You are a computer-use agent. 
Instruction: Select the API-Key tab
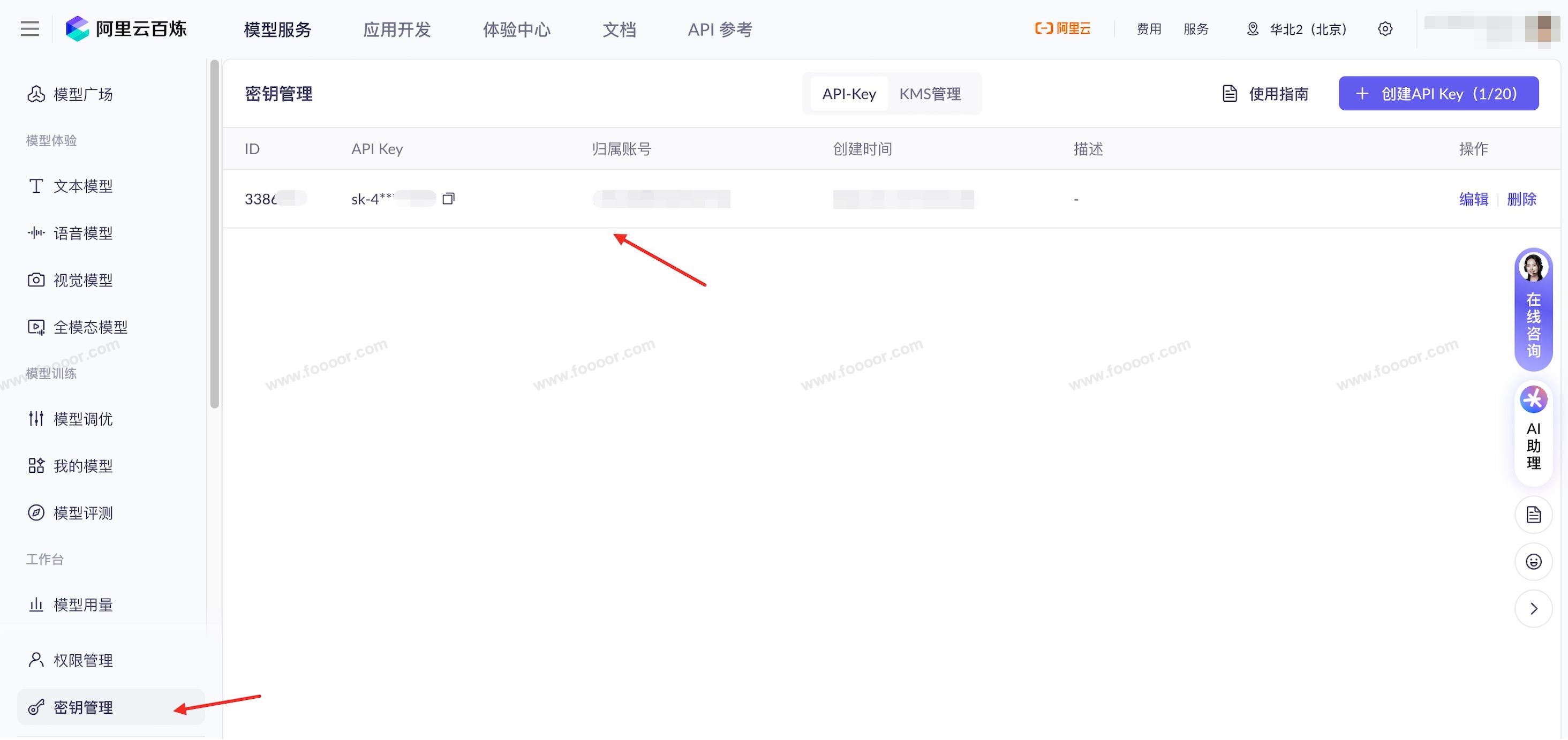848,94
